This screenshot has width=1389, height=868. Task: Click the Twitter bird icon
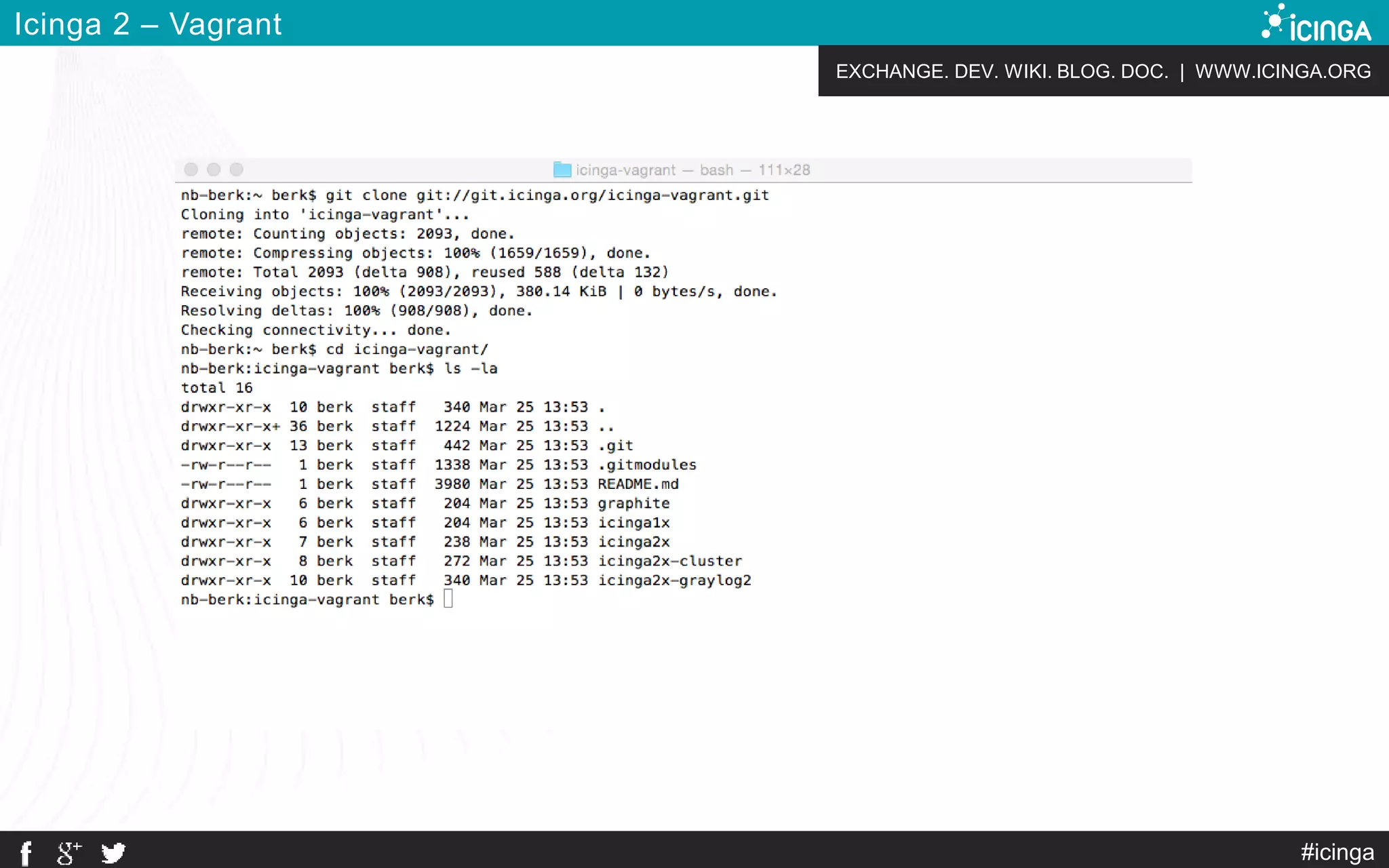(x=113, y=852)
